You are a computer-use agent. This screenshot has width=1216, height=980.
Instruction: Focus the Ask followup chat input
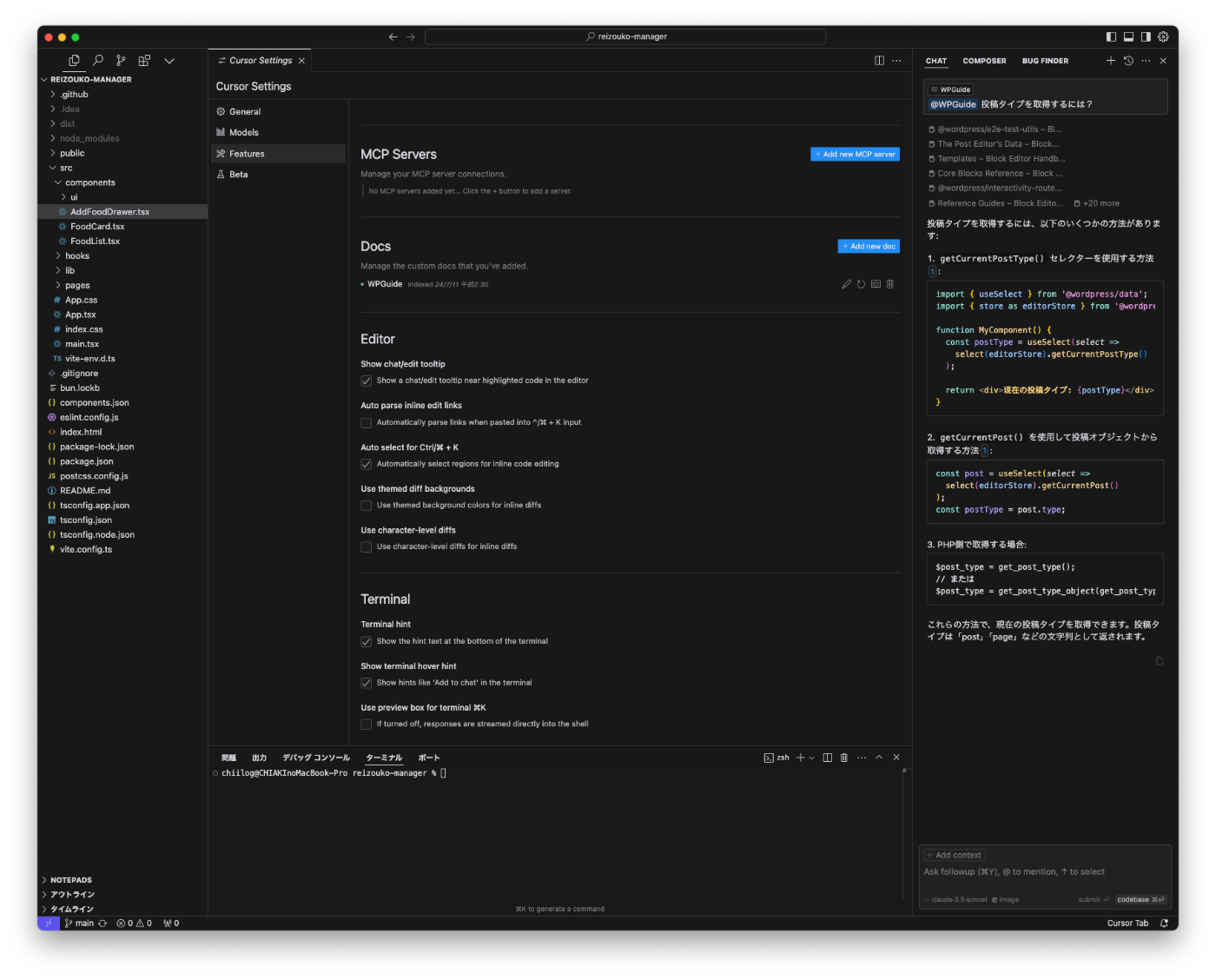(1045, 872)
